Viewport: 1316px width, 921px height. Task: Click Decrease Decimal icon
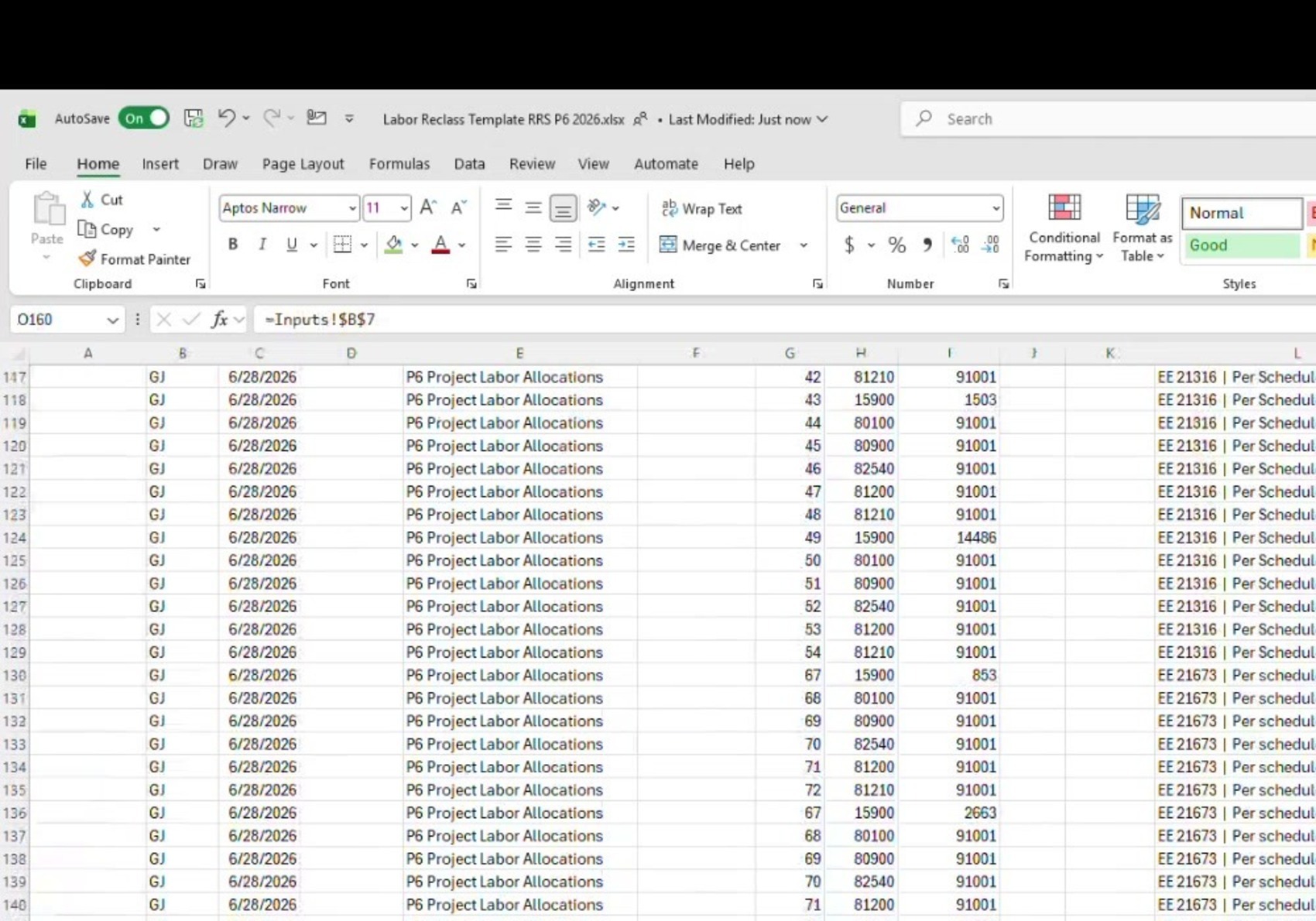click(x=990, y=245)
